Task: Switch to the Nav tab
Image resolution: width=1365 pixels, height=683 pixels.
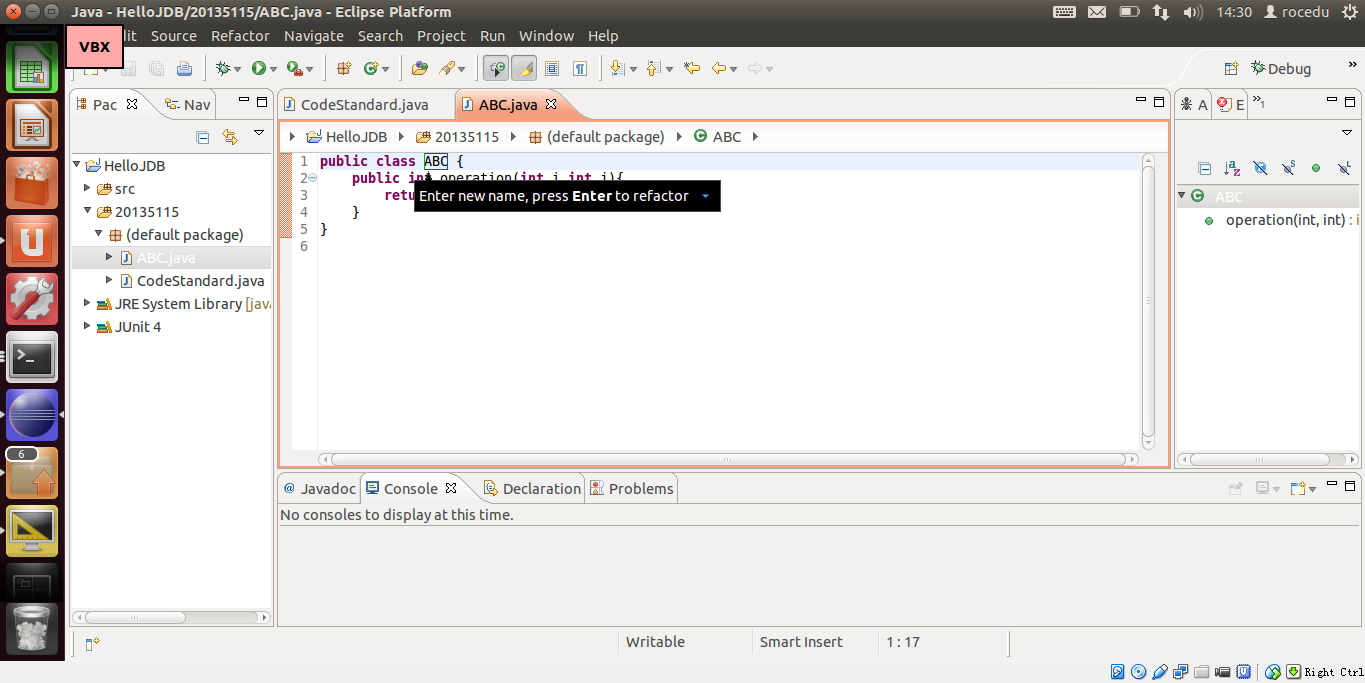Action: pos(188,104)
